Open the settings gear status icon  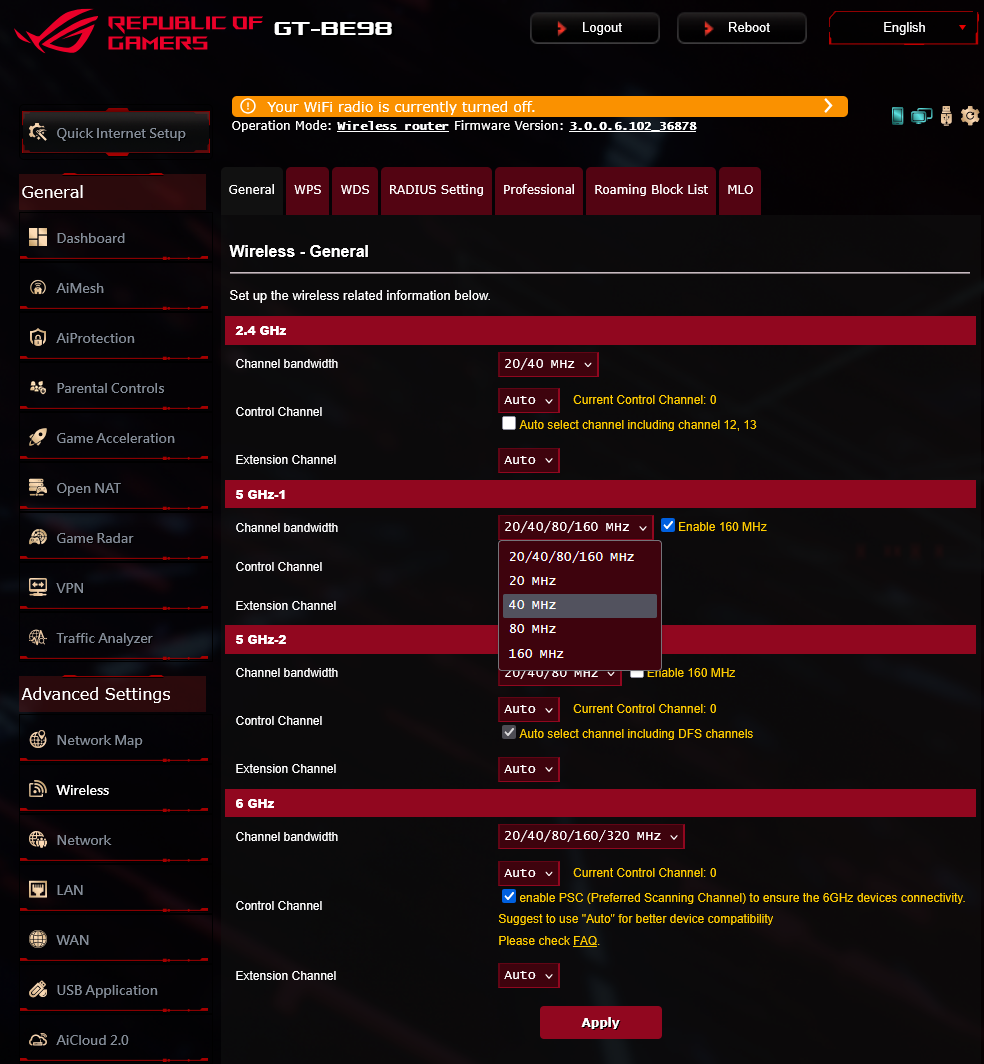(x=970, y=116)
